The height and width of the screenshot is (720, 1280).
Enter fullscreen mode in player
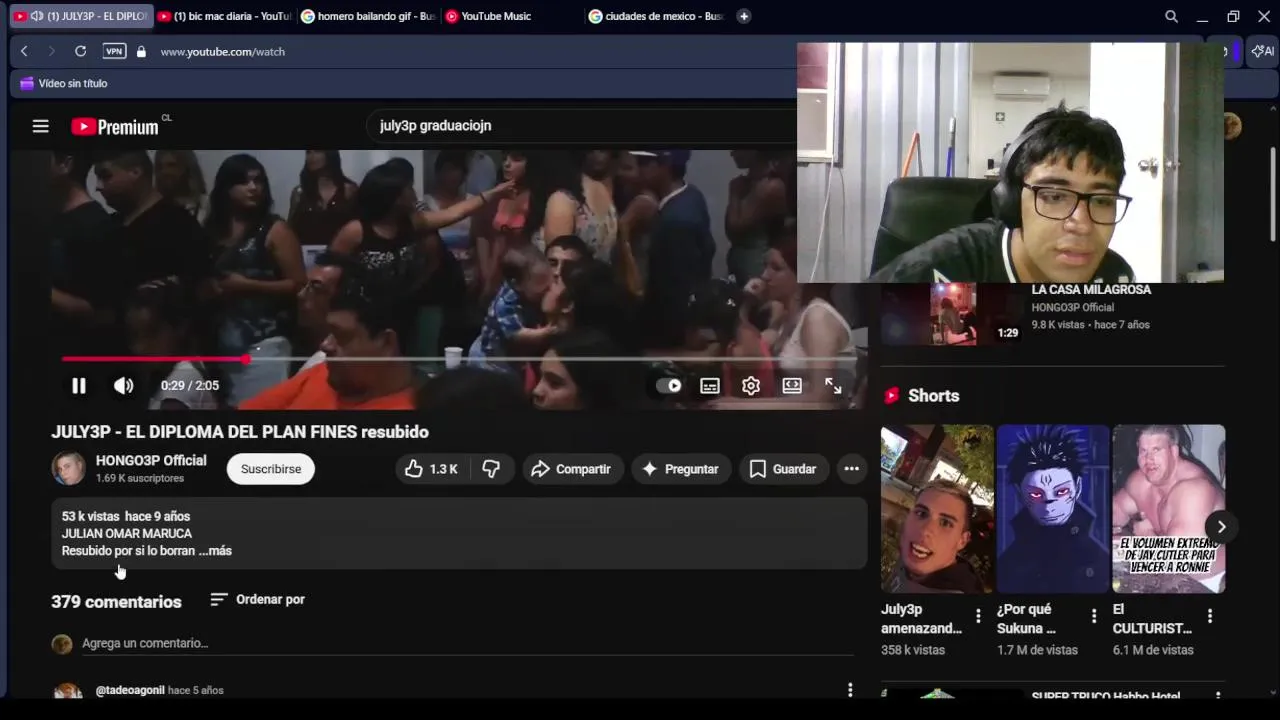(833, 386)
